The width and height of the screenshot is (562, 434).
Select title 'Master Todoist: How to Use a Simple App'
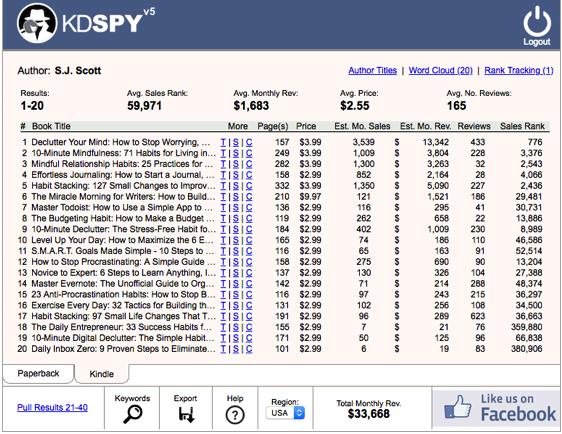tap(122, 208)
